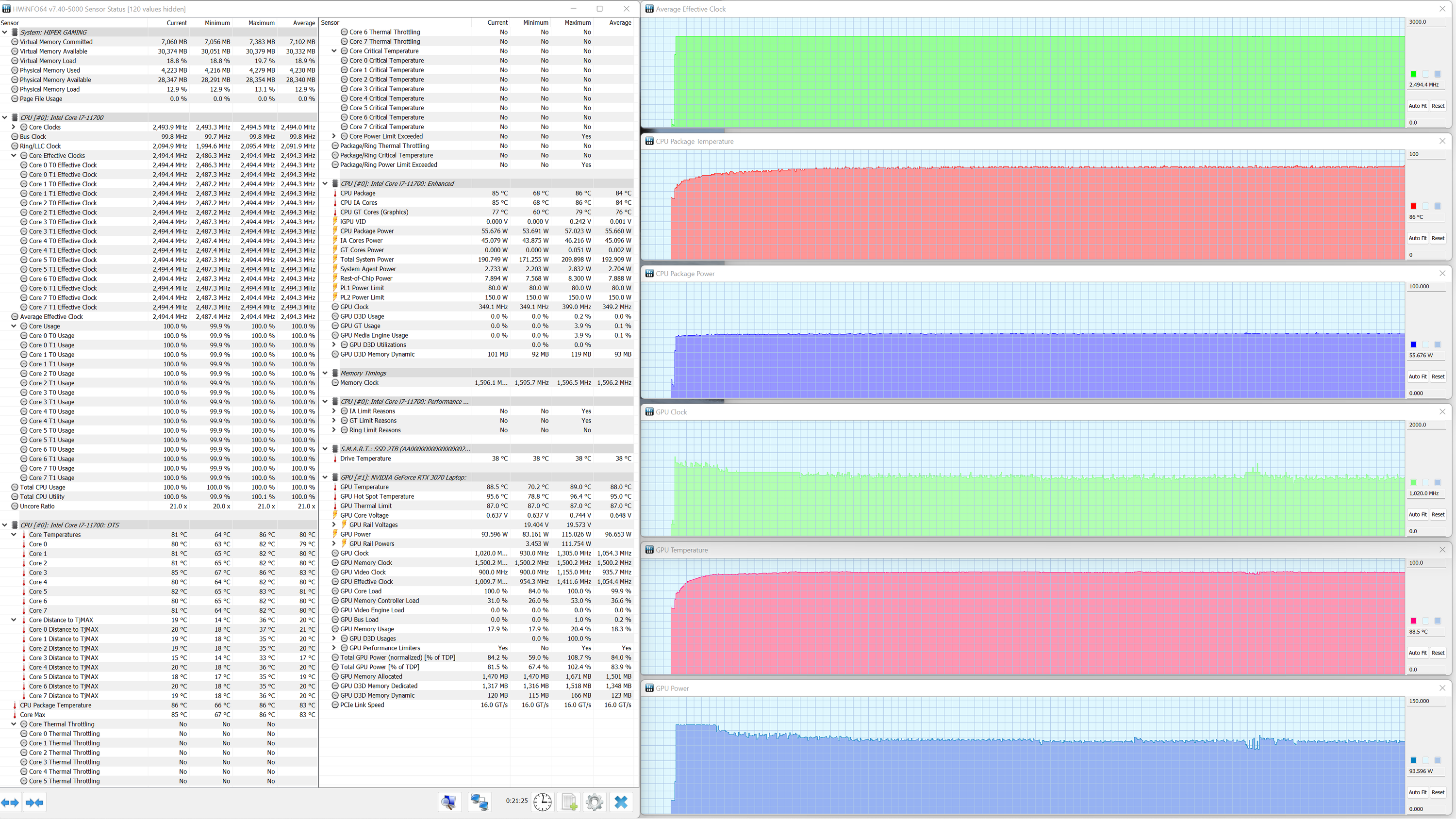Screen dimensions: 1456x819
Task: Click the Maximum column header in left pane
Action: click(261, 23)
